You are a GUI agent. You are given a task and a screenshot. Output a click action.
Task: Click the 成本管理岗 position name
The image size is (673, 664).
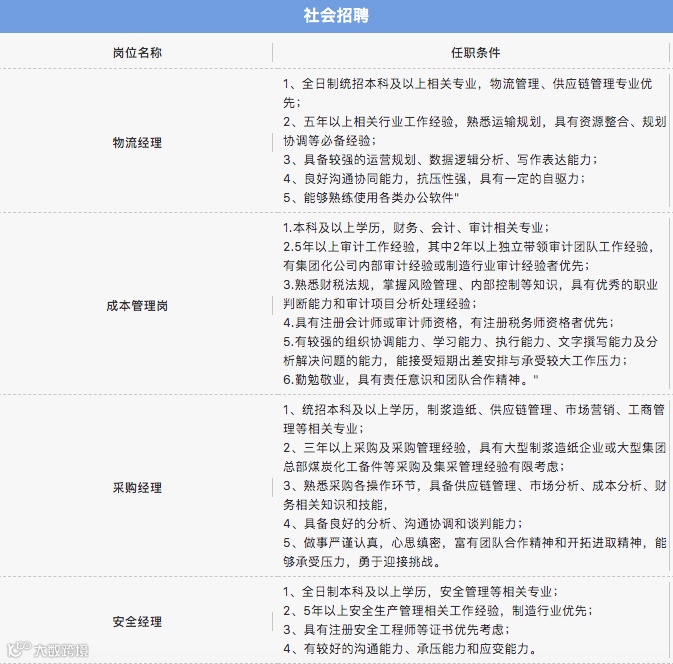(x=137, y=306)
